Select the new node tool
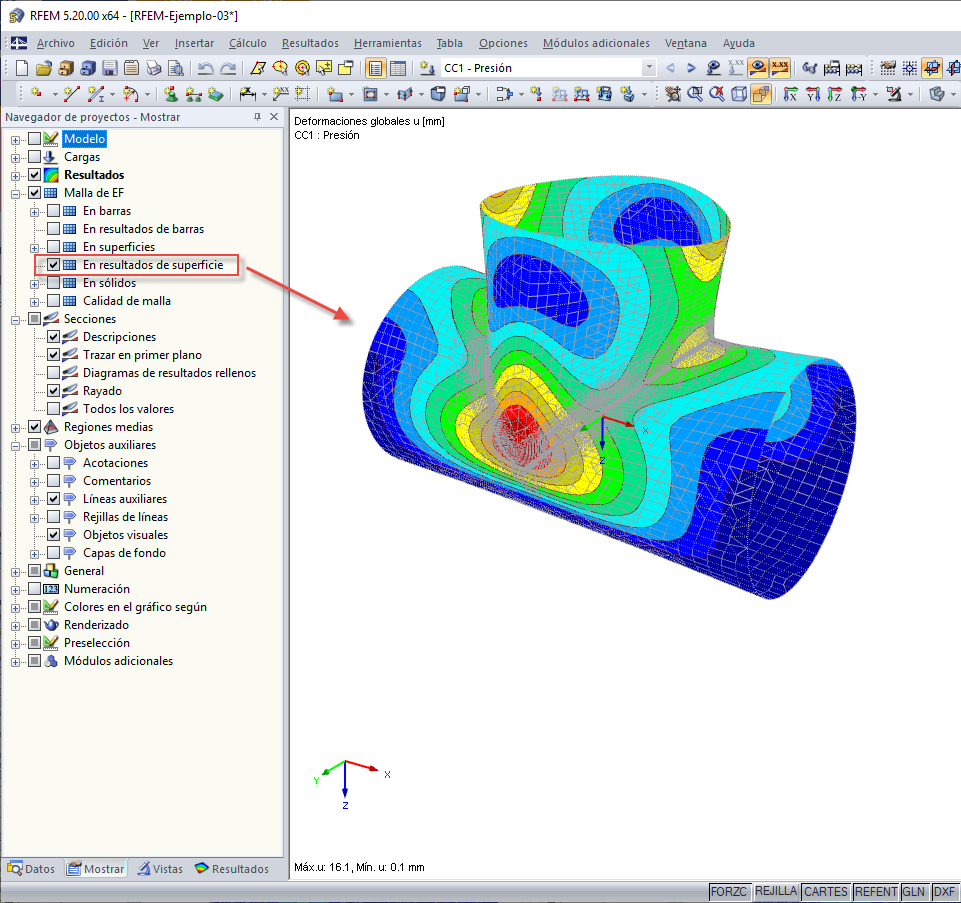Screen dimensions: 961x903 point(37,94)
